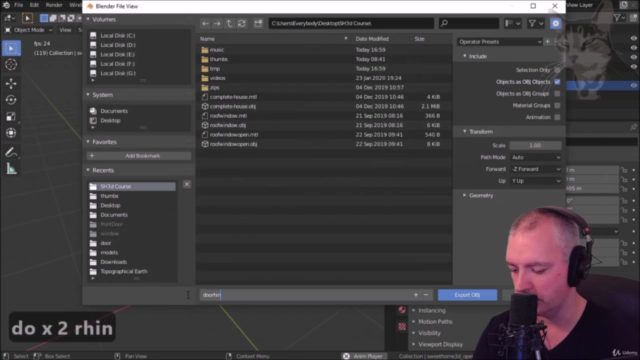Uncheck Objects as OBJ Objects
Image resolution: width=640 pixels, height=360 pixels.
pos(557,82)
